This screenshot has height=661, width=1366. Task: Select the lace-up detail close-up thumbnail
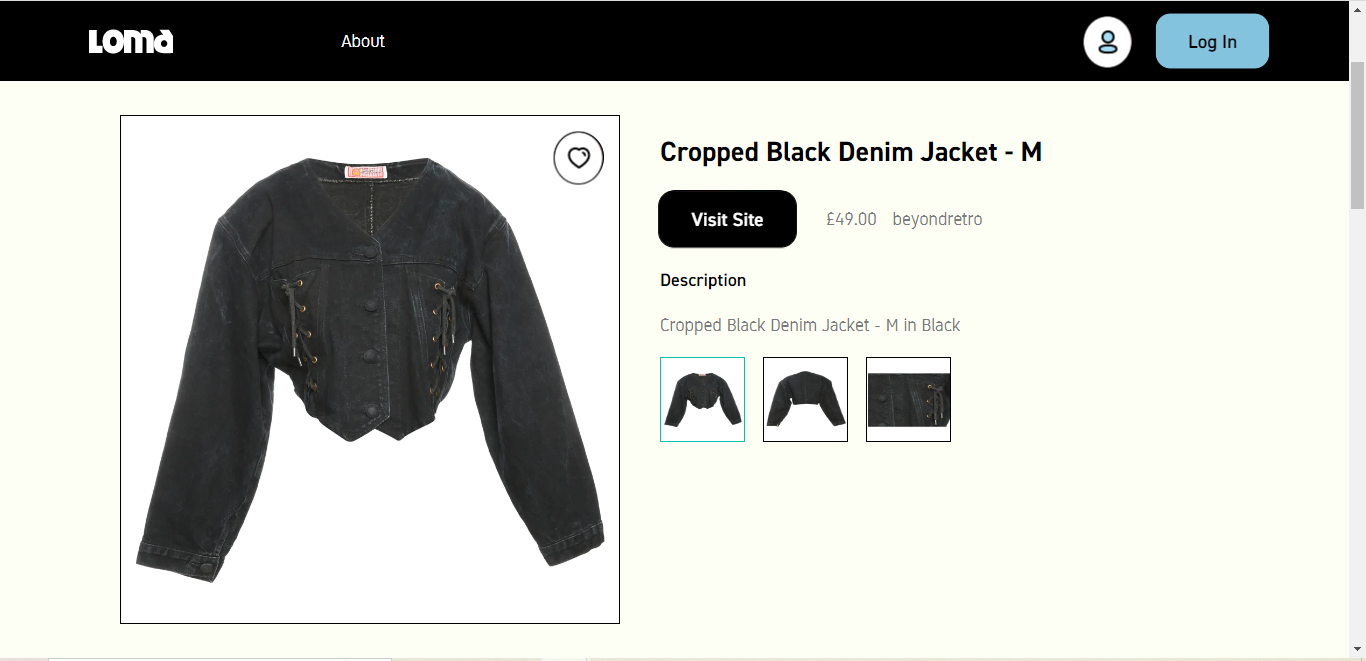908,399
